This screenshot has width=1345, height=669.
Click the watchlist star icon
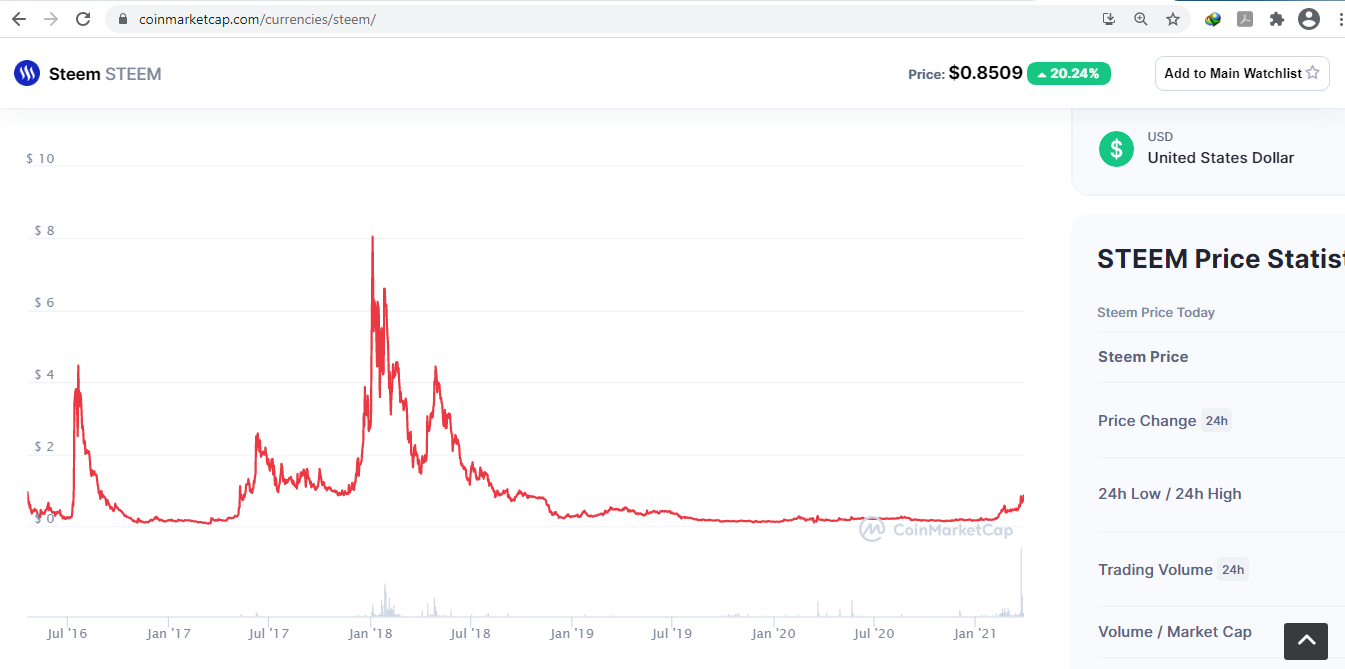pos(1313,73)
